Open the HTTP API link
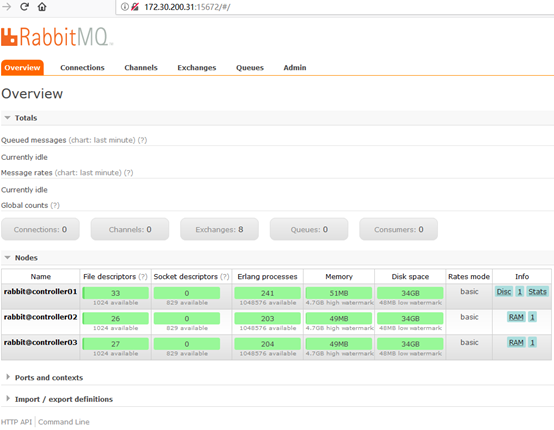The height and width of the screenshot is (430, 554). [x=16, y=422]
